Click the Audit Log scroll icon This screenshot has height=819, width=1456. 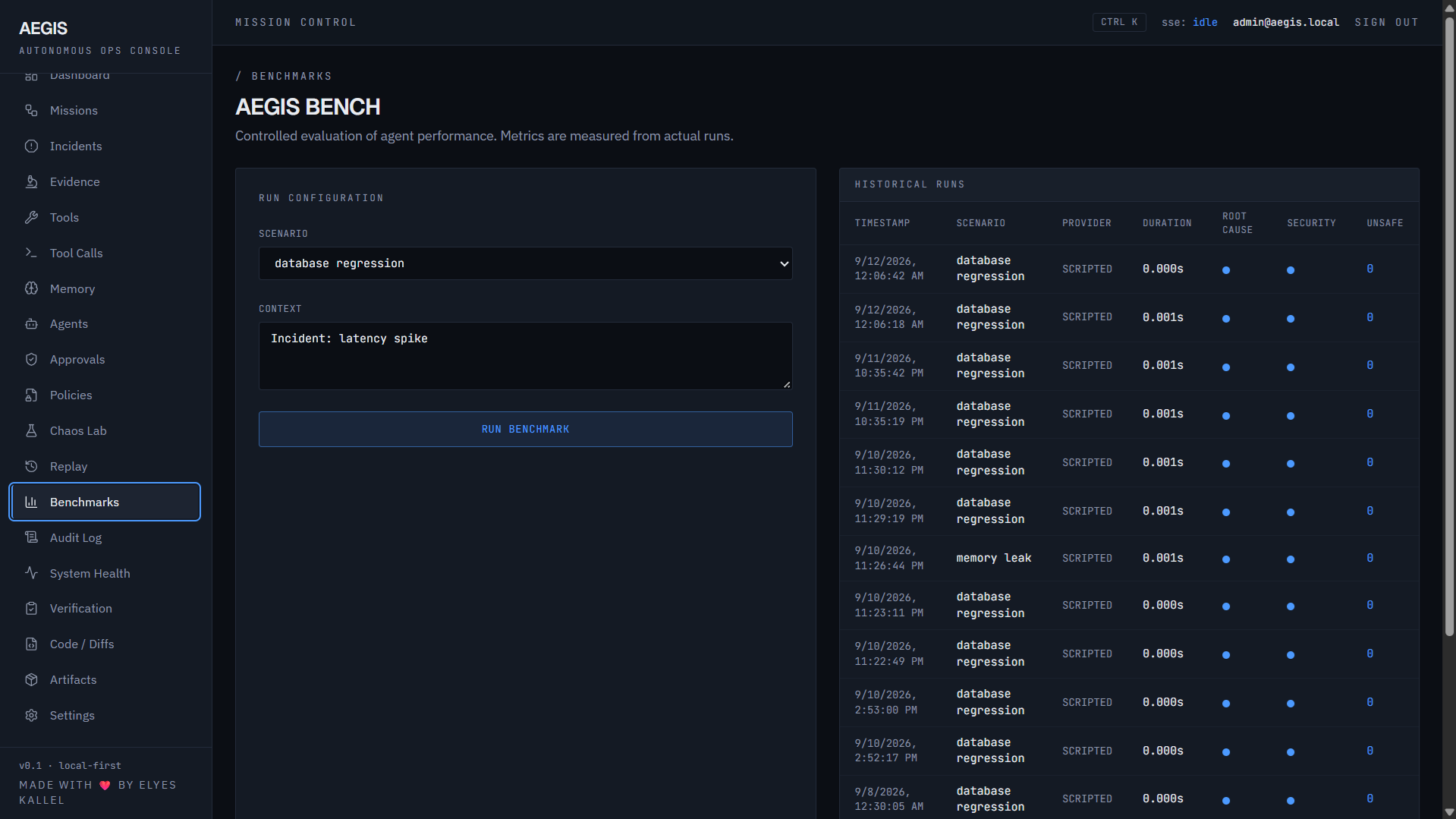[31, 538]
